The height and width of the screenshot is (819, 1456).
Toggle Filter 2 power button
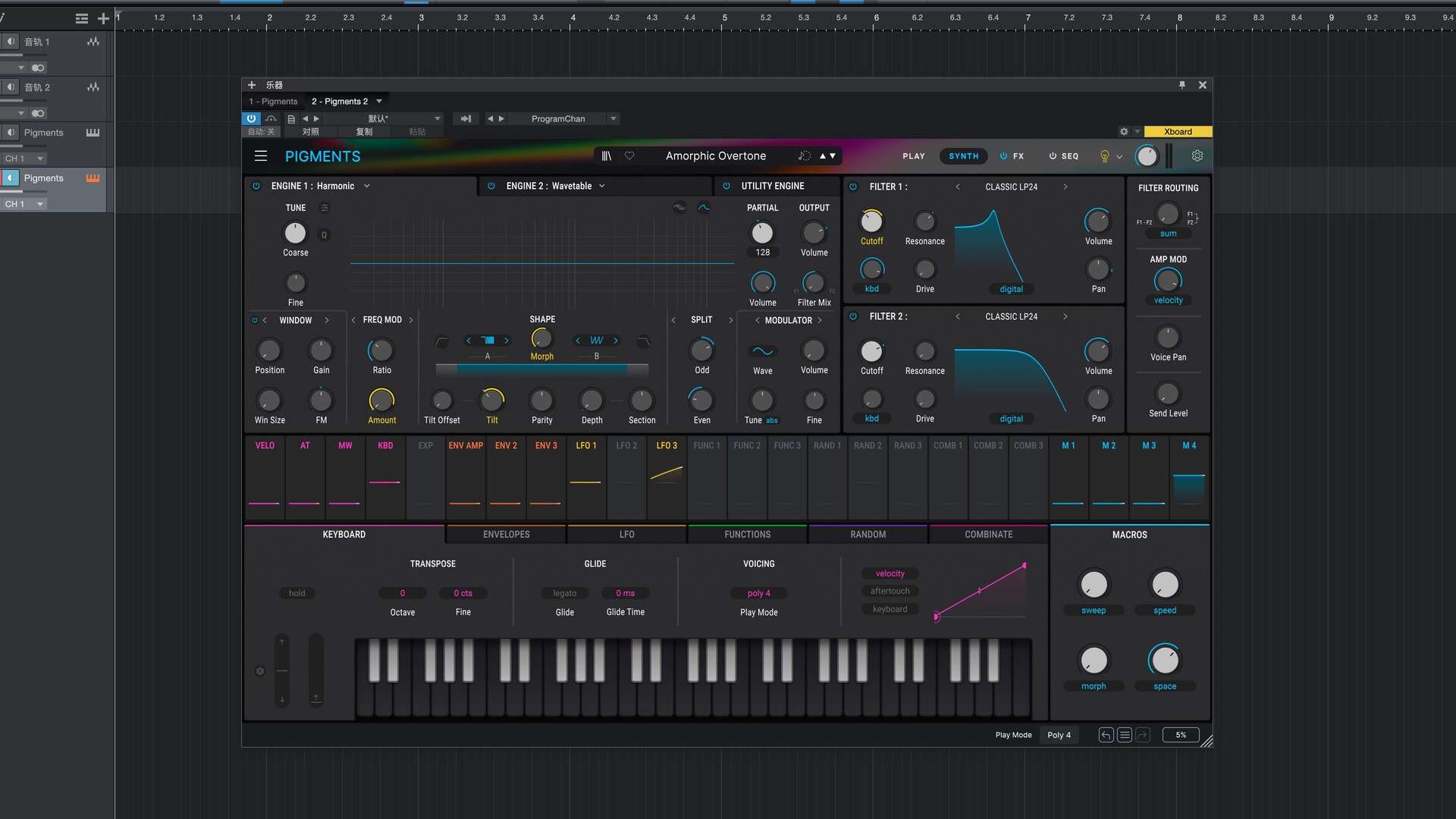tap(853, 316)
